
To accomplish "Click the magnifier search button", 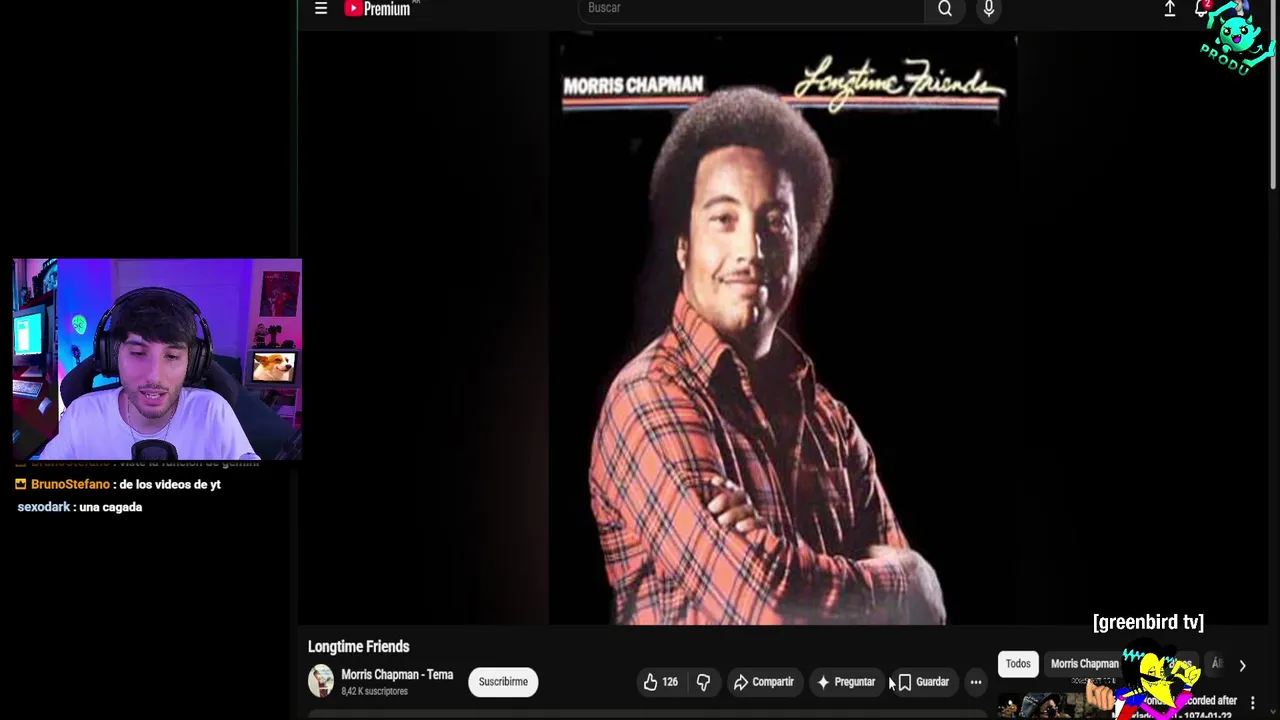I will click(945, 9).
